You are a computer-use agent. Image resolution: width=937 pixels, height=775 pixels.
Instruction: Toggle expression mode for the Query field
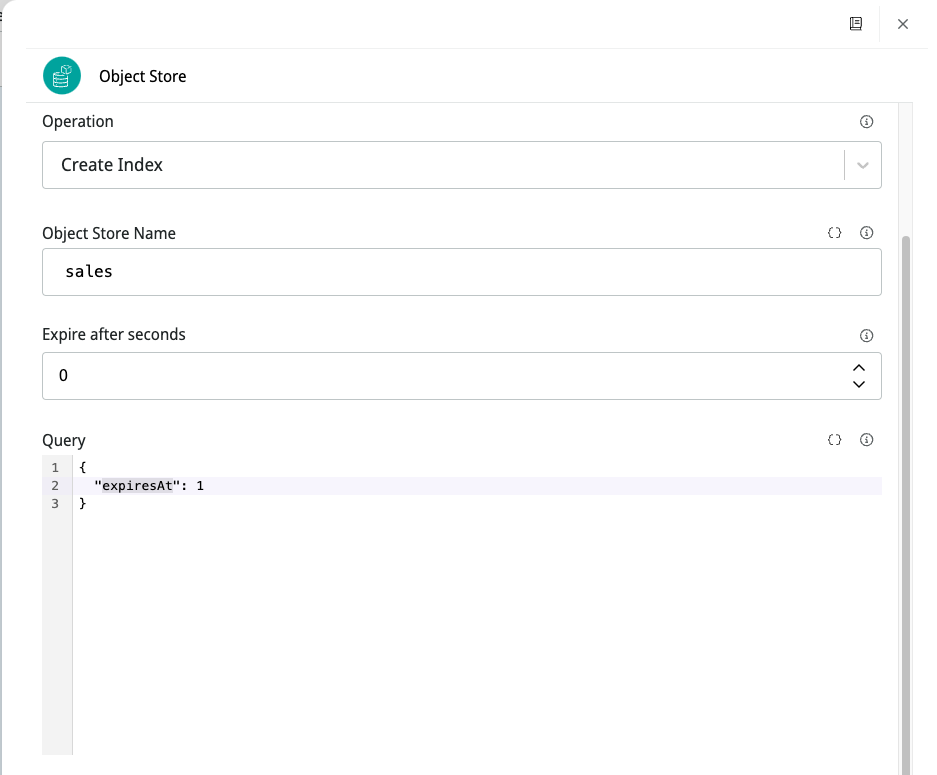[x=835, y=440]
